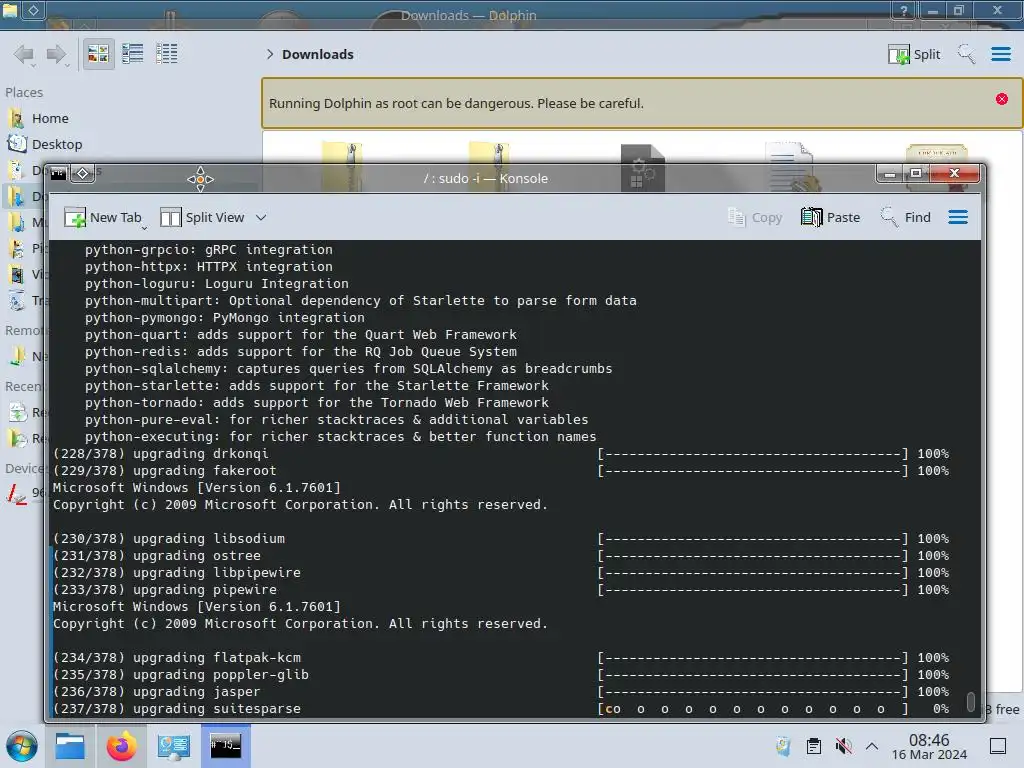This screenshot has height=768, width=1024.
Task: Click Dolphin window menu icon in titlebar
Action: pos(9,9)
